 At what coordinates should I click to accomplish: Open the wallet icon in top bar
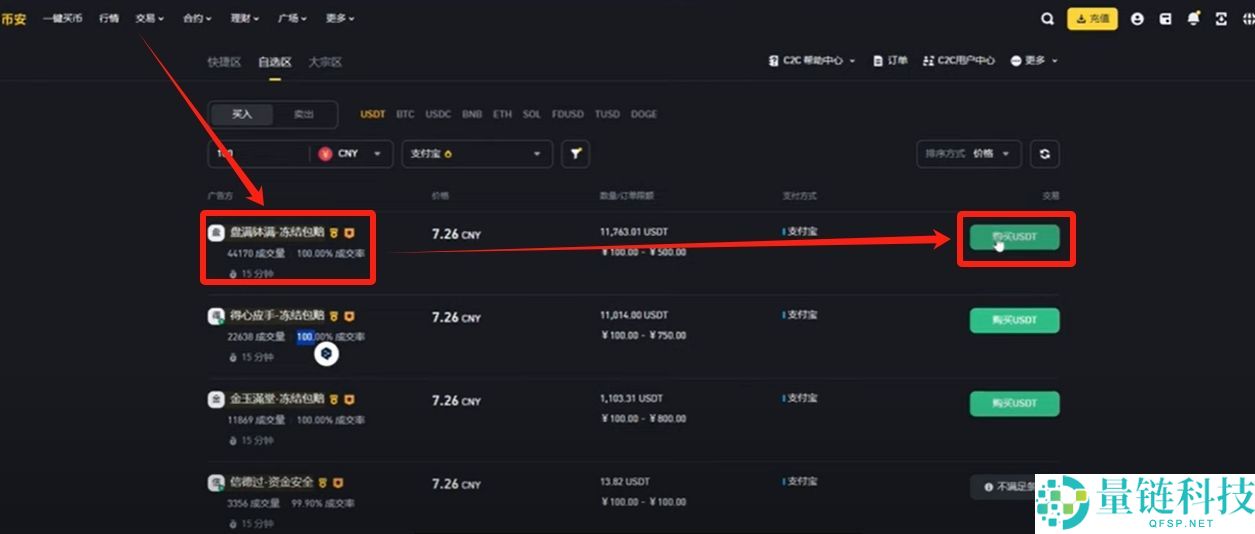point(1165,19)
